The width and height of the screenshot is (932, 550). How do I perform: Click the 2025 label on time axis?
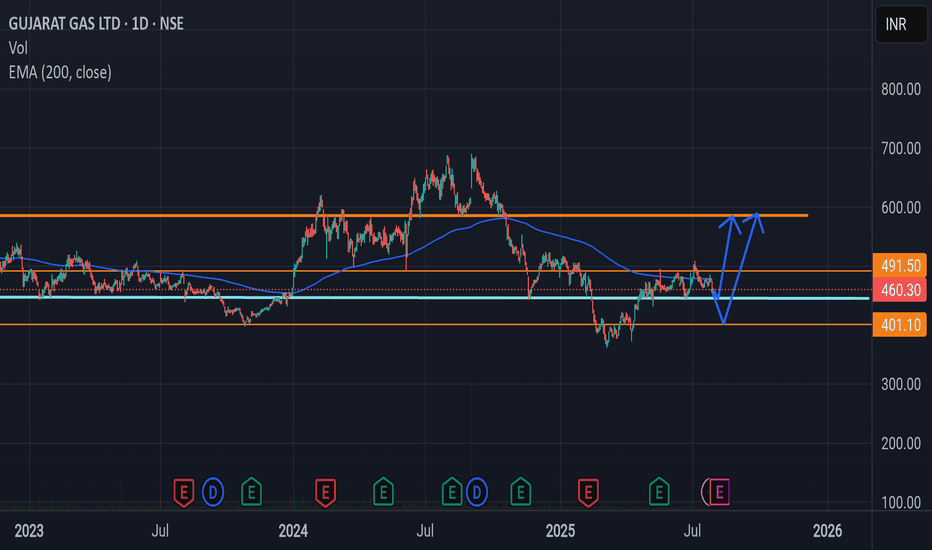tap(560, 531)
